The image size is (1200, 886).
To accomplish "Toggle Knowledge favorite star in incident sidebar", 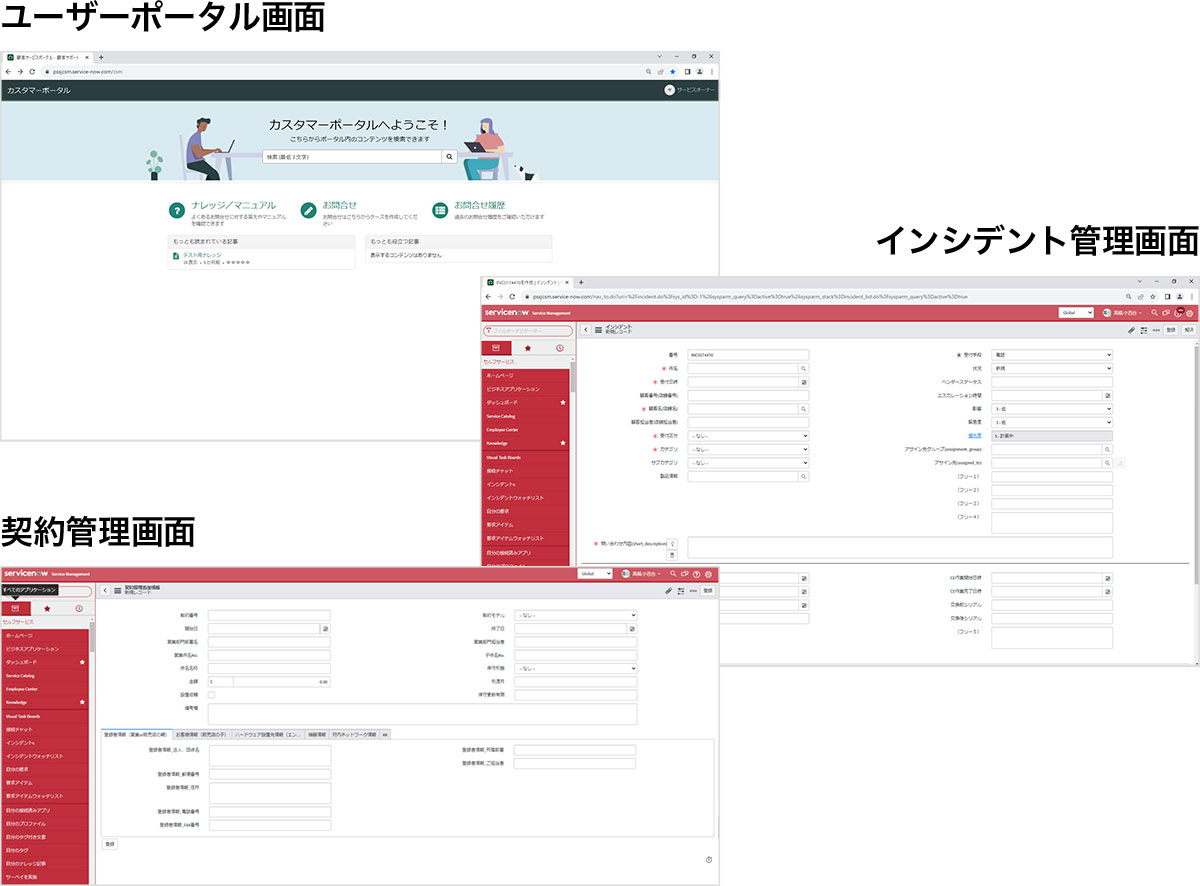I will coord(563,443).
